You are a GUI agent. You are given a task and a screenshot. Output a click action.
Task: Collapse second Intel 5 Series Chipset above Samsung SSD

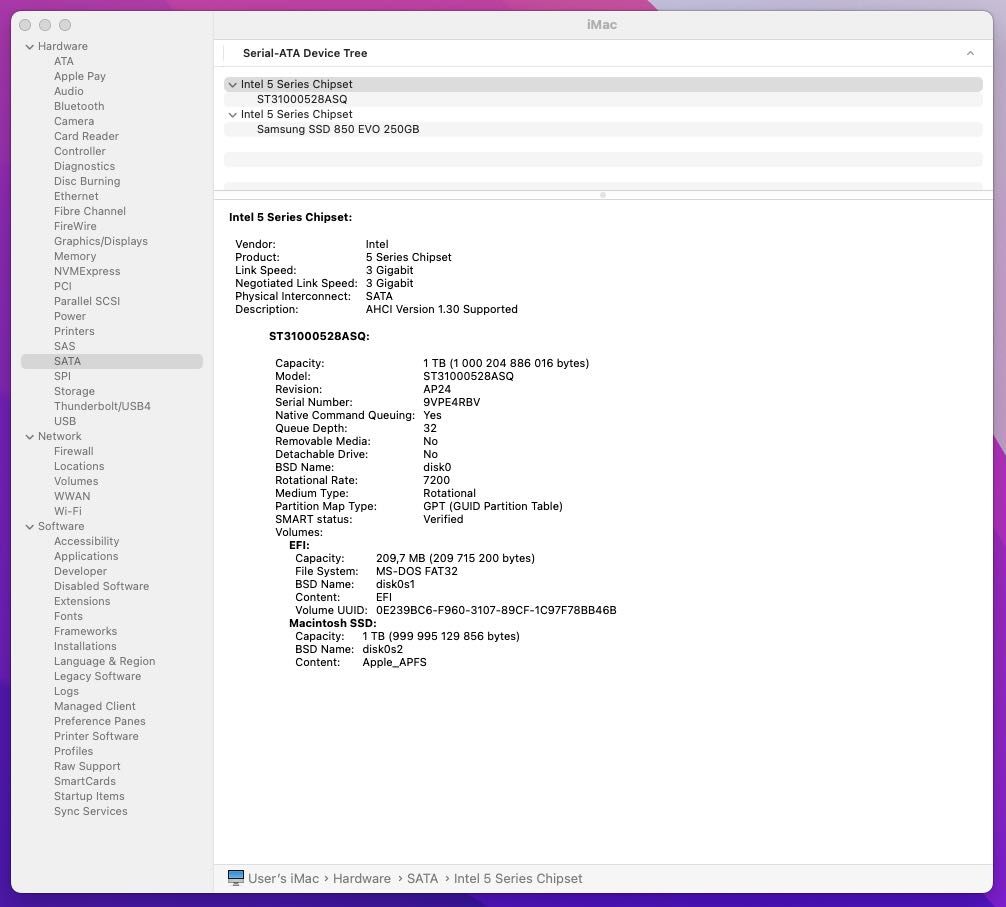(x=232, y=115)
